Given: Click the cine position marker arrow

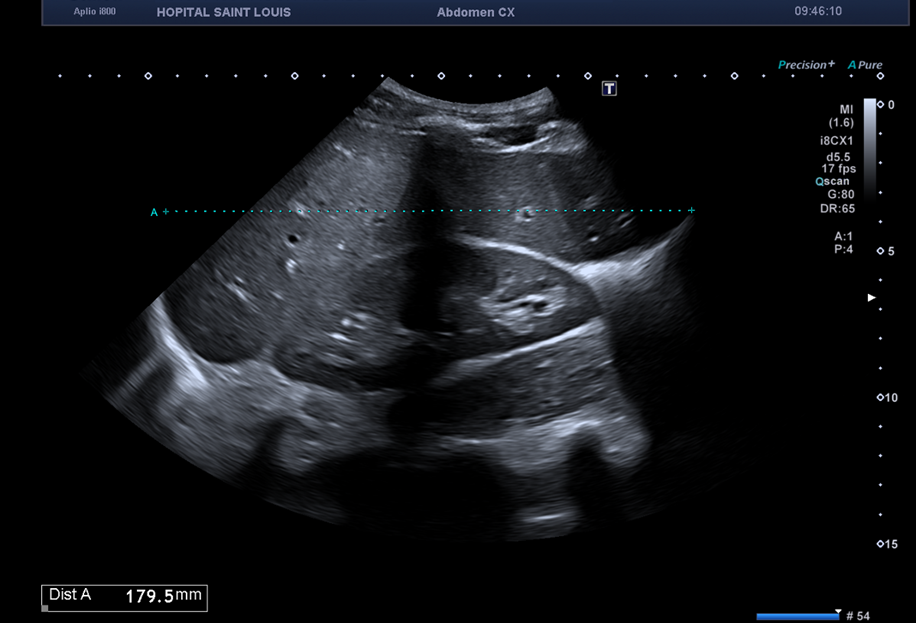Looking at the screenshot, I should pos(837,609).
